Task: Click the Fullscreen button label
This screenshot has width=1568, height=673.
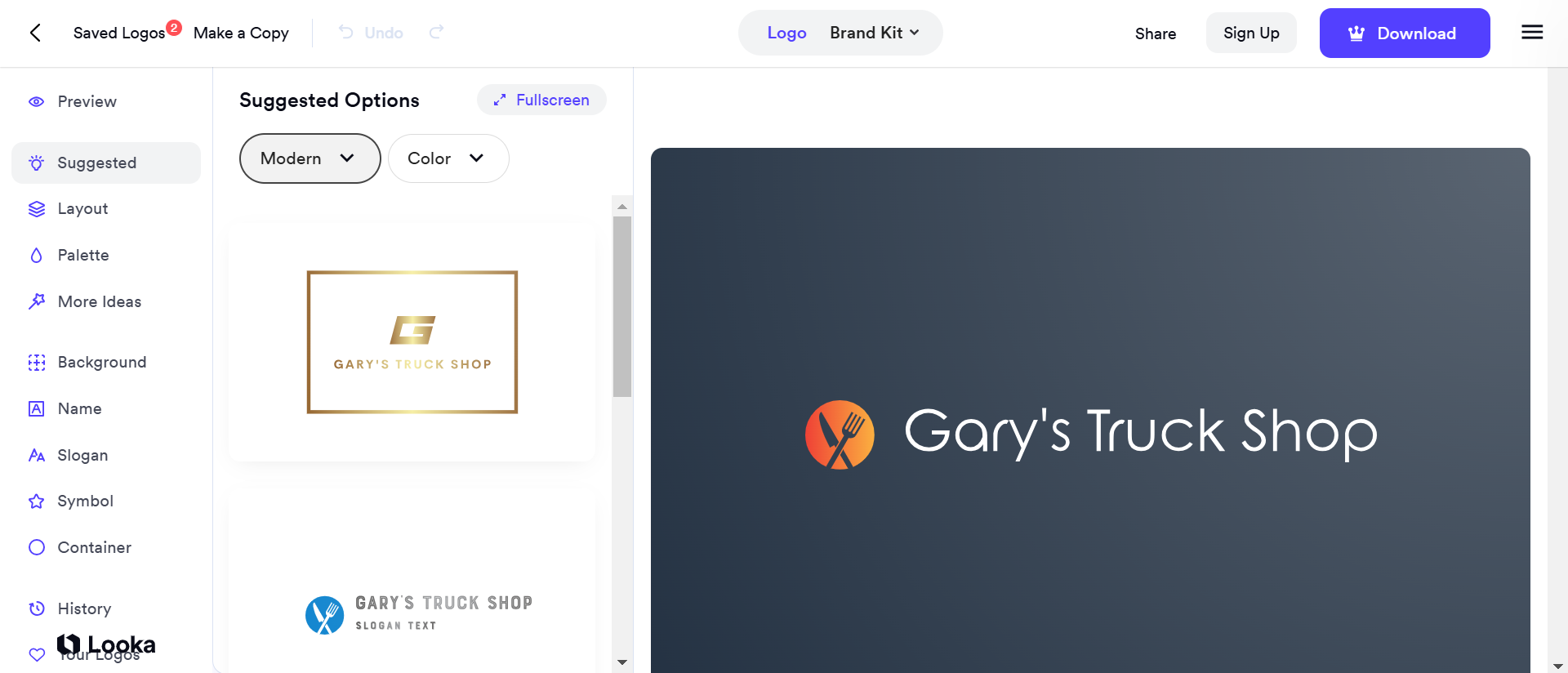Action: pyautogui.click(x=553, y=100)
